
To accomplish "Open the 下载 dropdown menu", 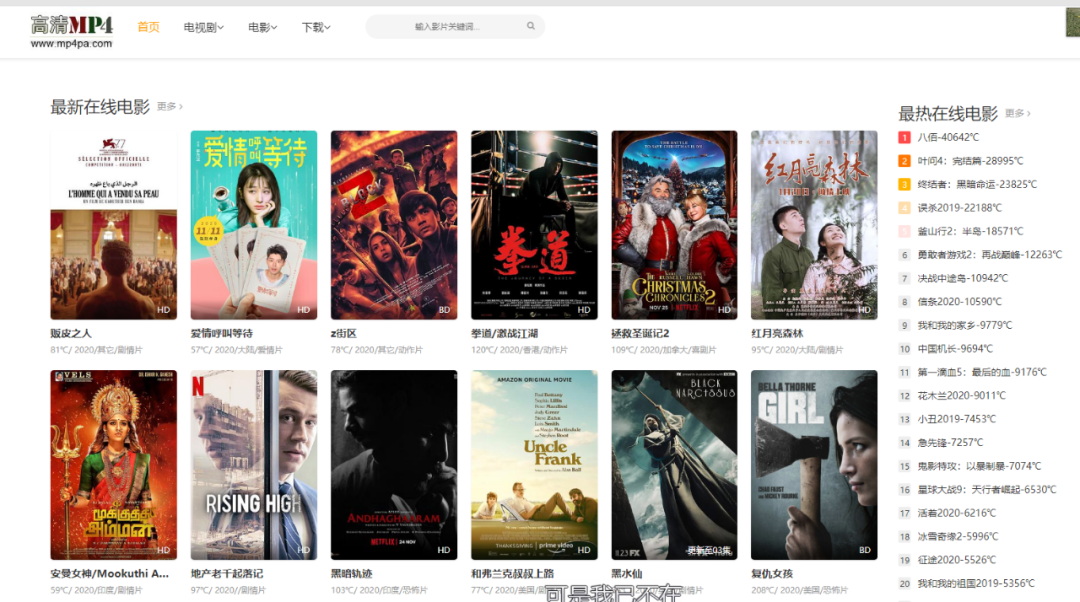I will (316, 27).
